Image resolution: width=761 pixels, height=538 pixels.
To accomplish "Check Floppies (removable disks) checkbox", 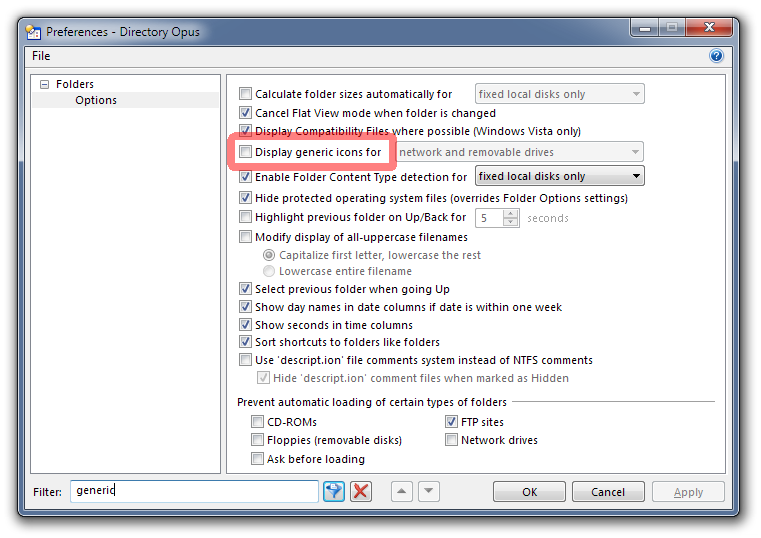I will click(x=257, y=440).
